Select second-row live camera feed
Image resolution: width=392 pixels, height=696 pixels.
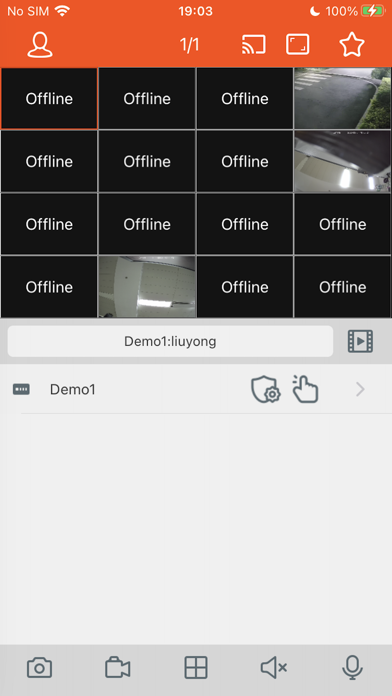click(x=342, y=161)
